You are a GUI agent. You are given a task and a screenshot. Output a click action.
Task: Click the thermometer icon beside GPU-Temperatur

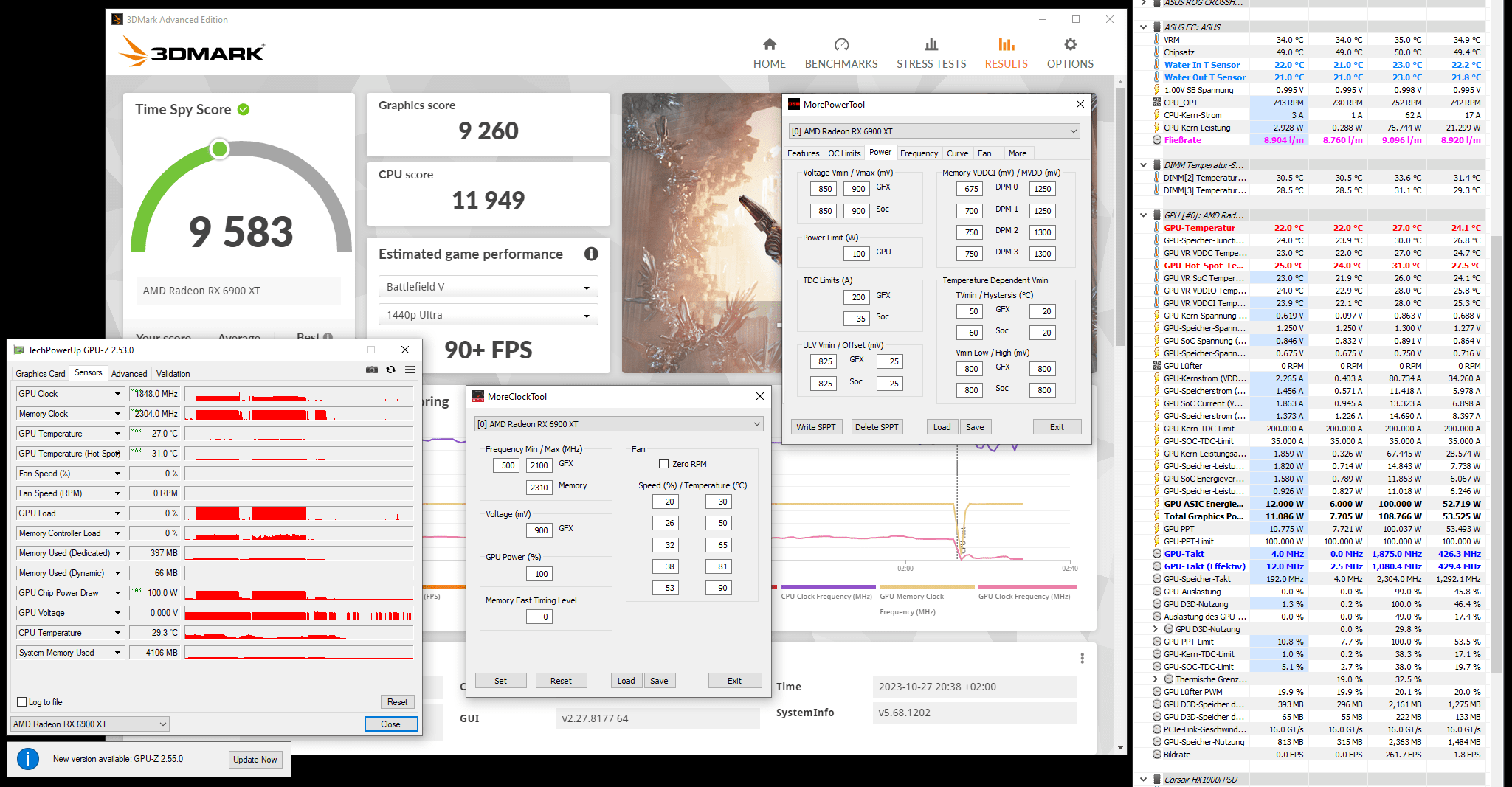1156,228
